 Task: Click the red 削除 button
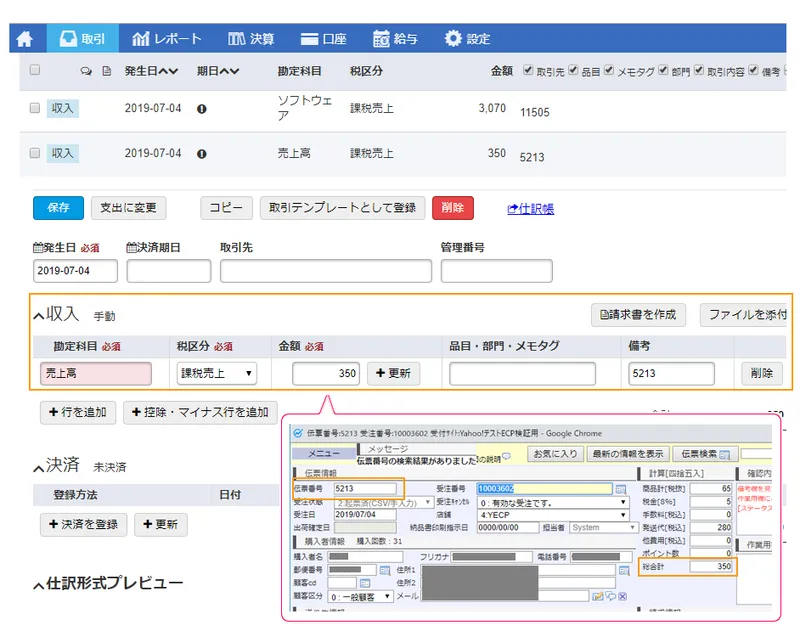coord(453,208)
